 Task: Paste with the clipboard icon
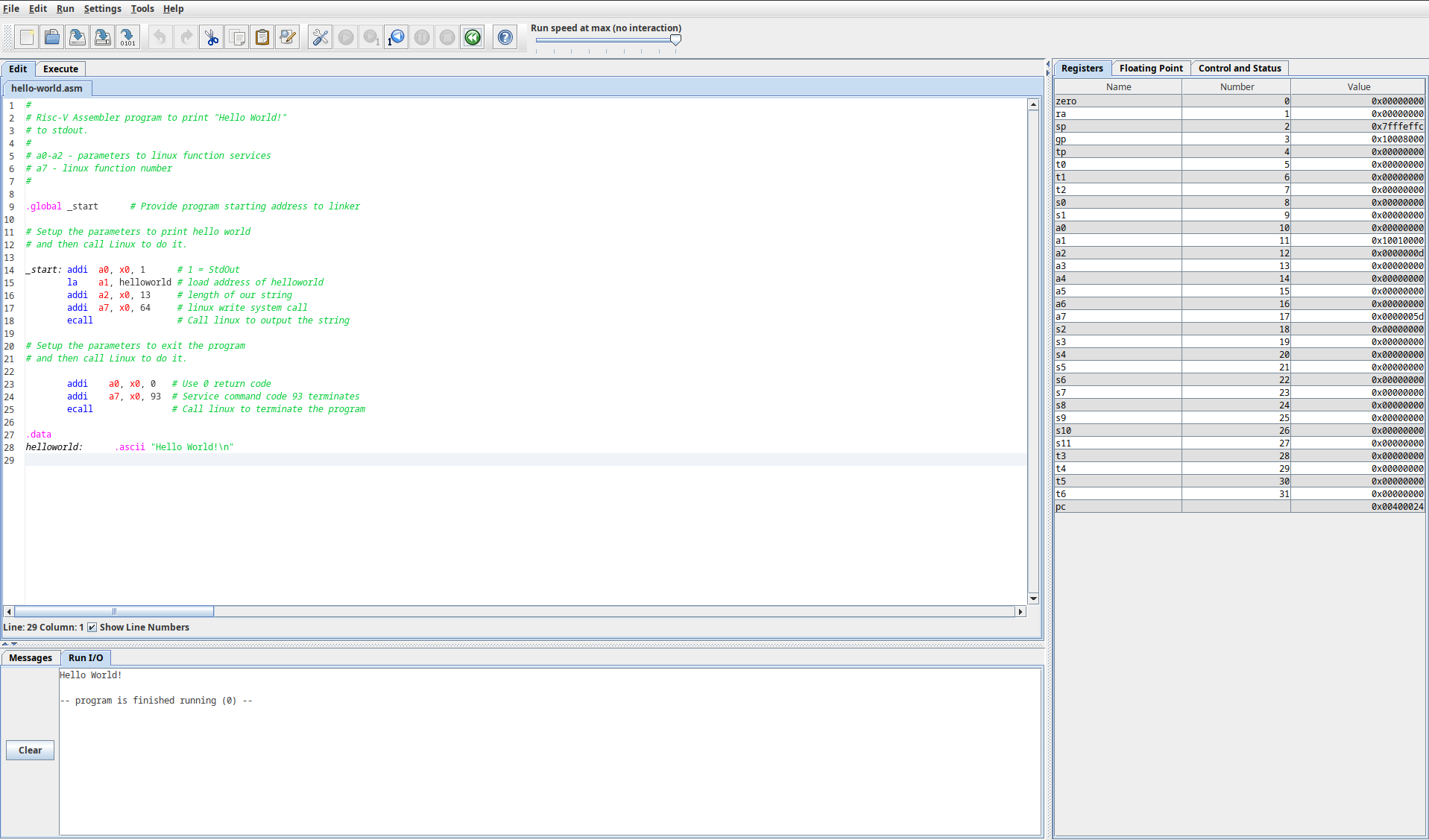(262, 37)
